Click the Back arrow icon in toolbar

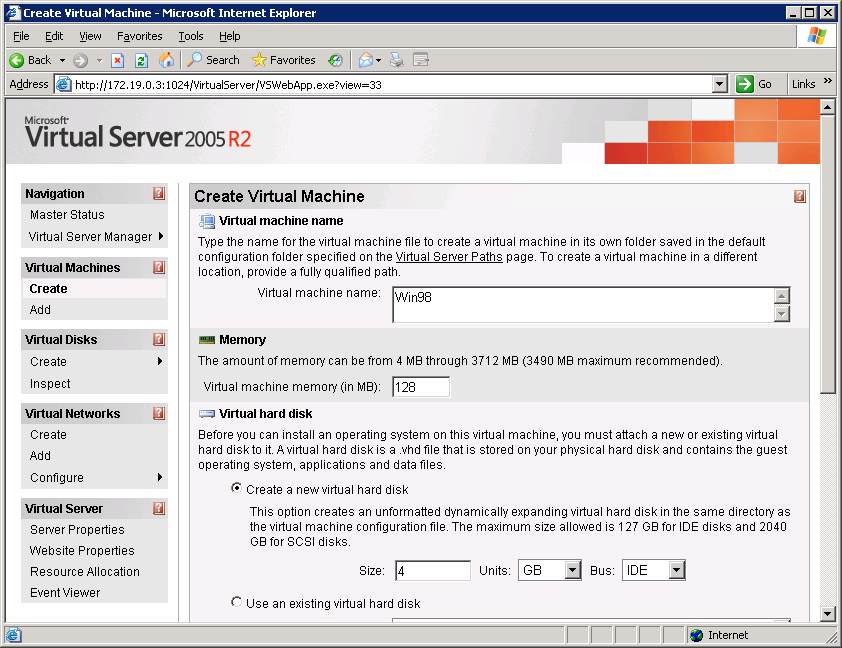click(x=17, y=60)
